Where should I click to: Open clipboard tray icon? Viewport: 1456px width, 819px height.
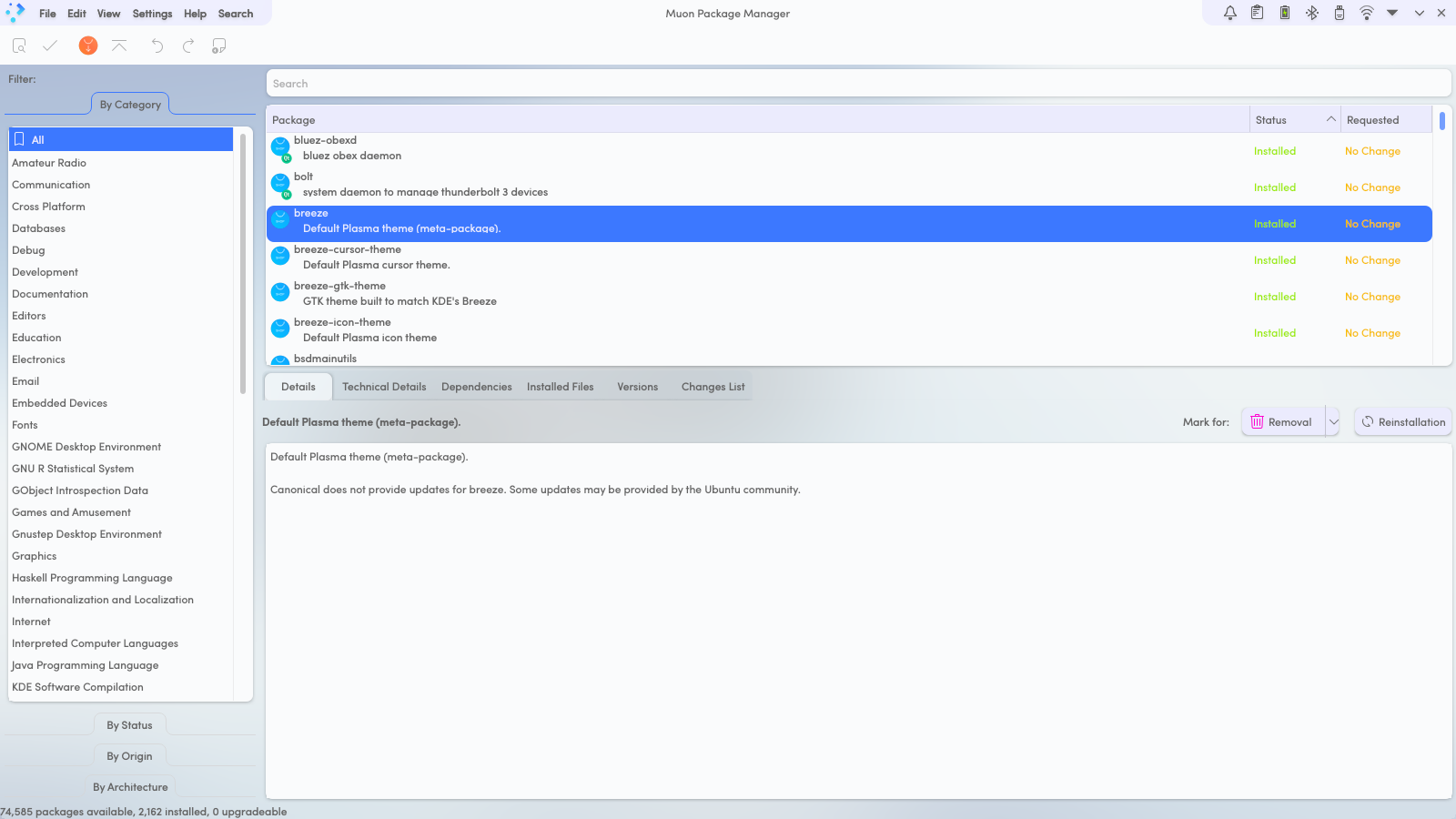[1258, 13]
